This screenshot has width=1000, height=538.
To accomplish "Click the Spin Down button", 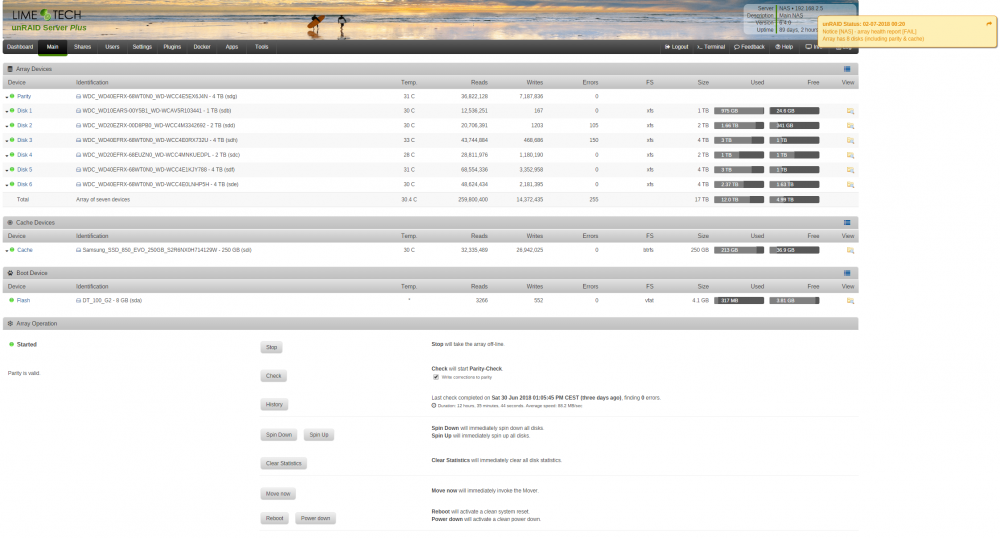I will pos(279,435).
